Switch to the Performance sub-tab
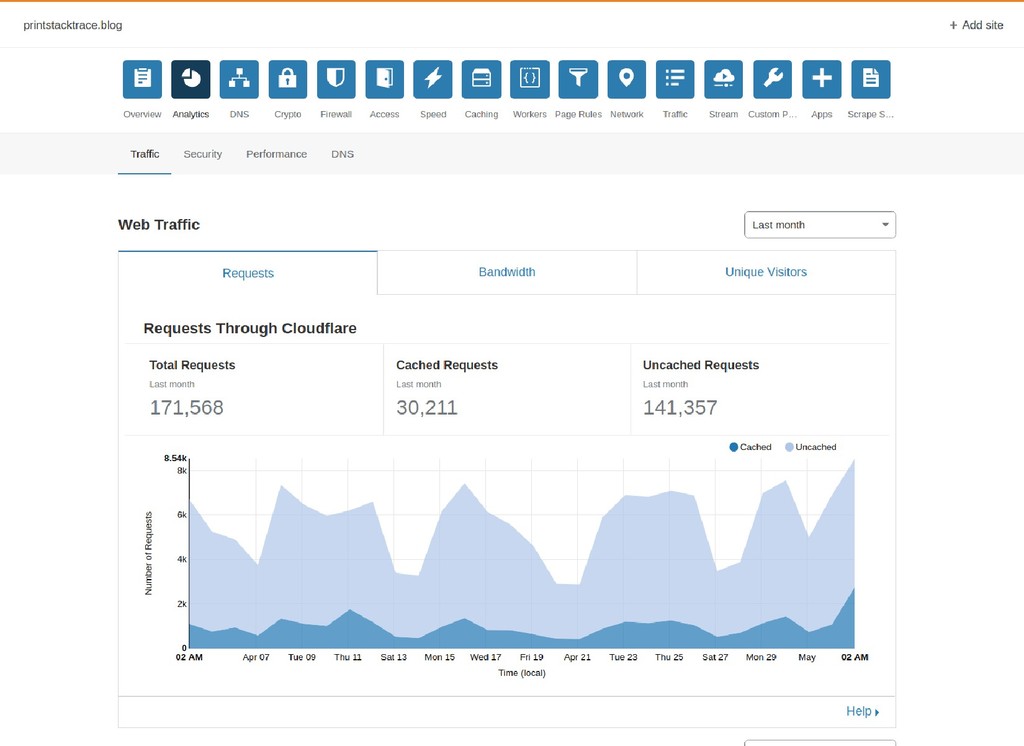 point(276,154)
